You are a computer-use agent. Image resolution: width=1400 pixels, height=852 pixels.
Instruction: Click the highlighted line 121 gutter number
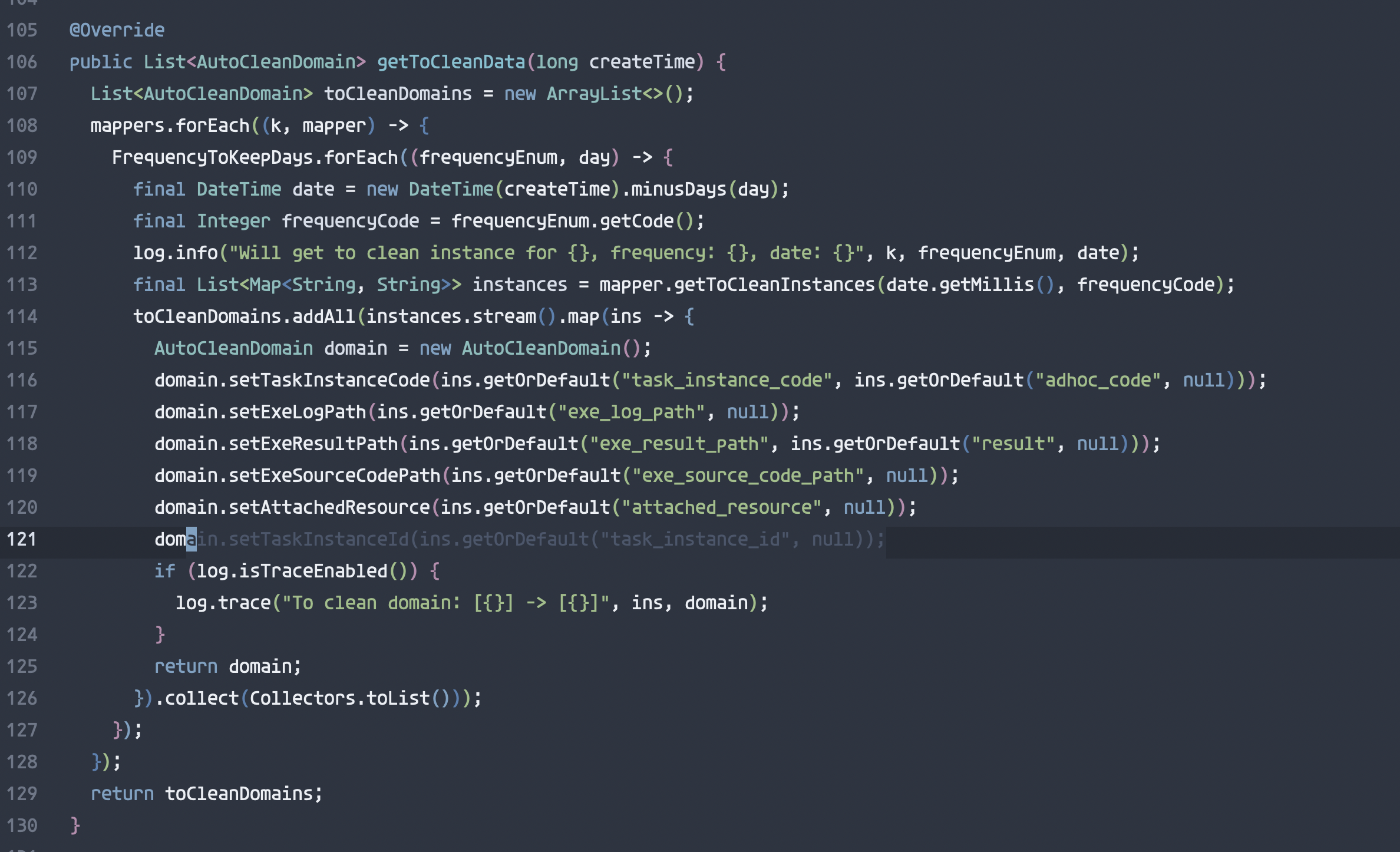pos(22,539)
